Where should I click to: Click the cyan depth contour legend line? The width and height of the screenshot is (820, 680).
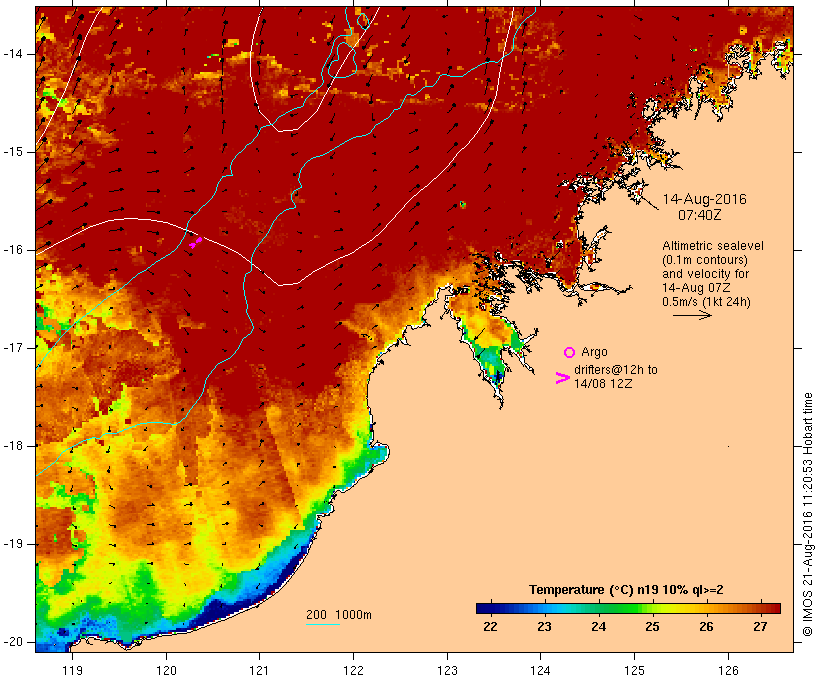(323, 624)
